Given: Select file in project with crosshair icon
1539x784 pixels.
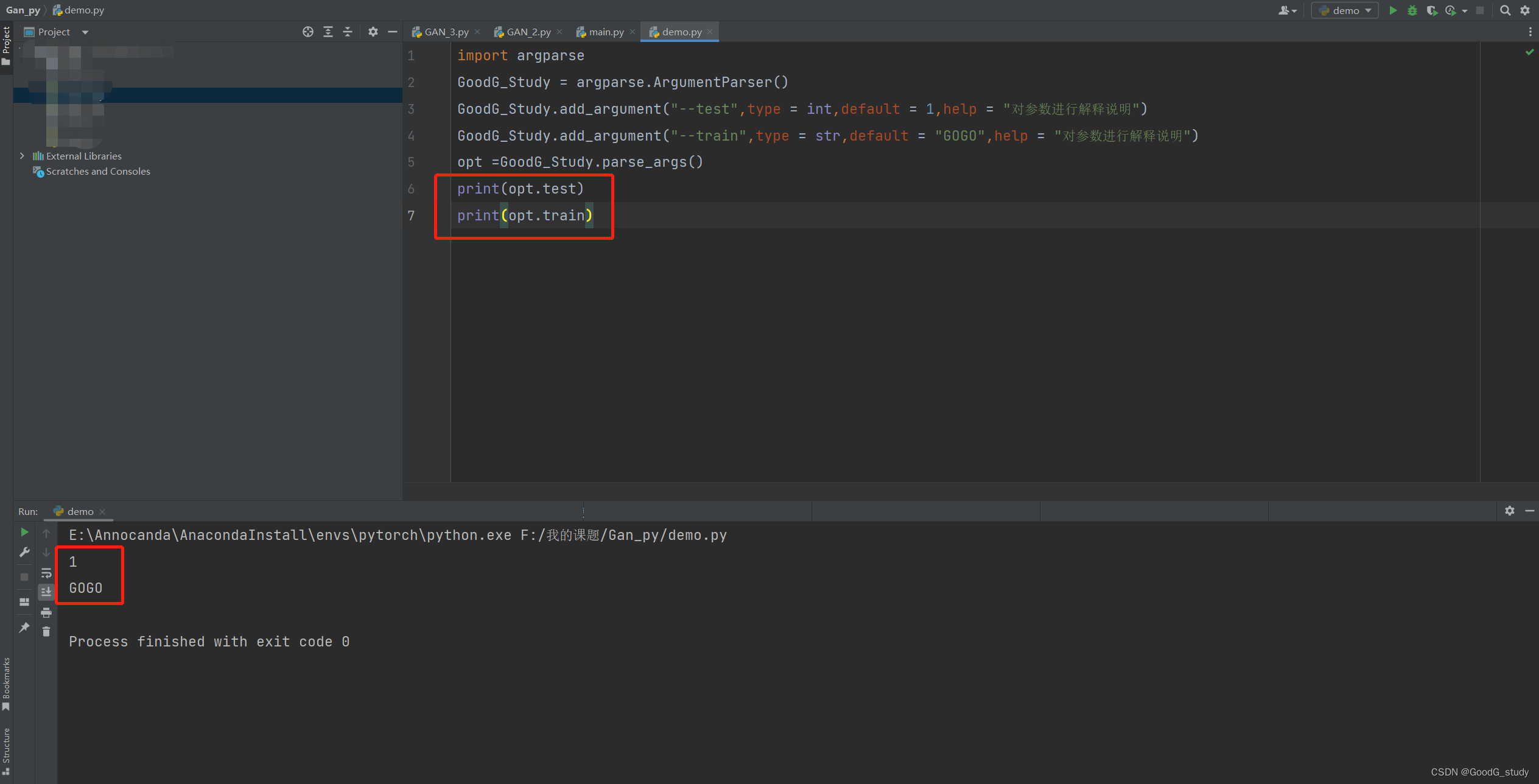Looking at the screenshot, I should click(x=308, y=32).
